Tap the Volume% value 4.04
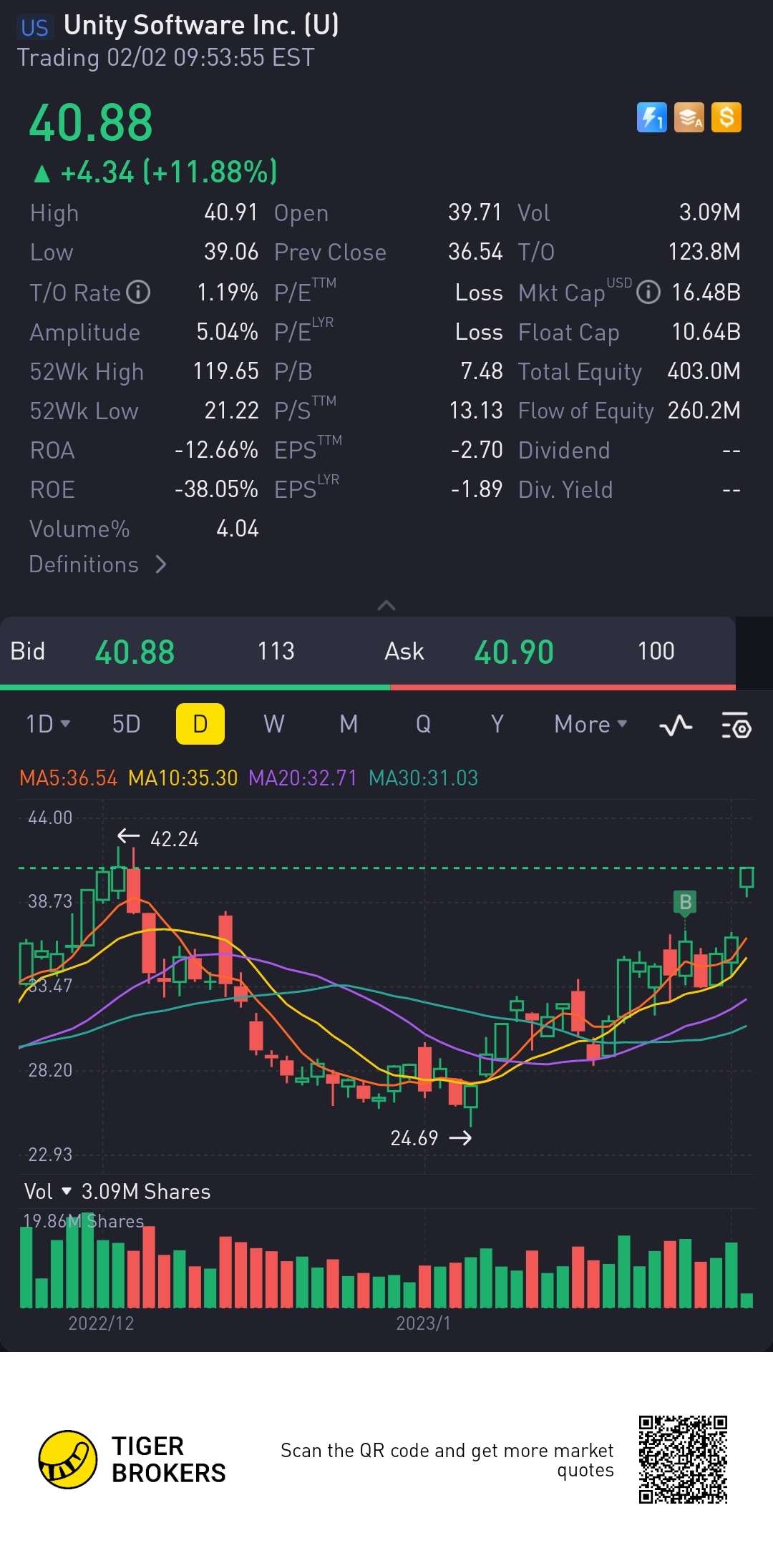The height and width of the screenshot is (1568, 773). [x=238, y=529]
